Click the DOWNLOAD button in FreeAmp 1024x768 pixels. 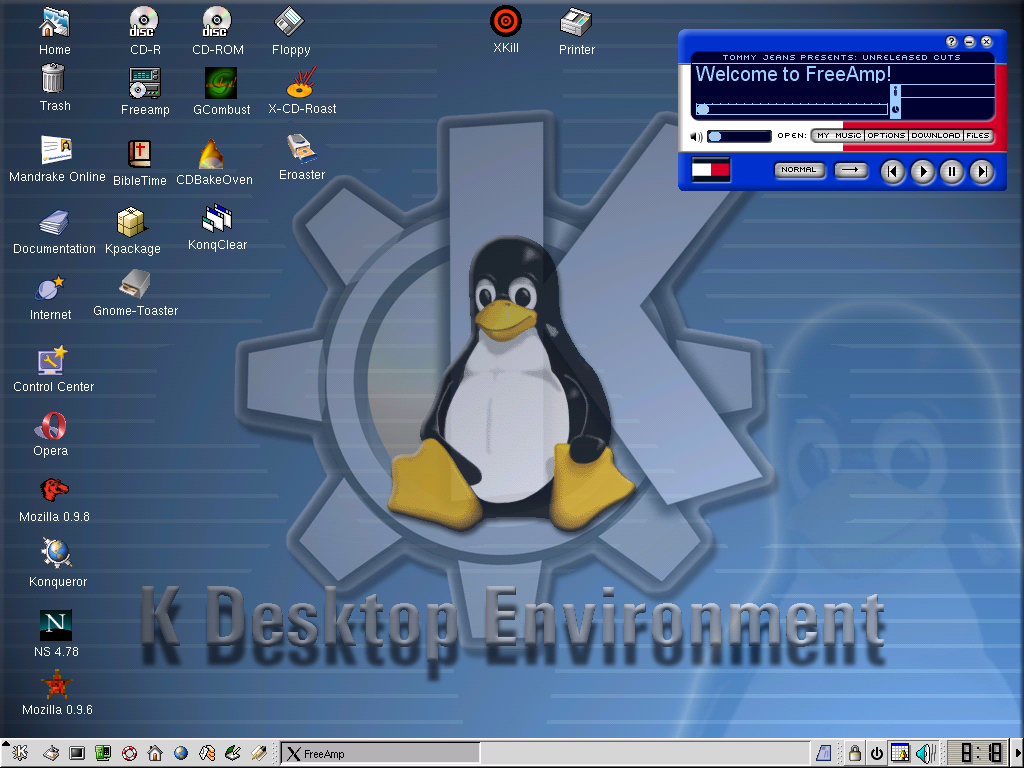935,135
